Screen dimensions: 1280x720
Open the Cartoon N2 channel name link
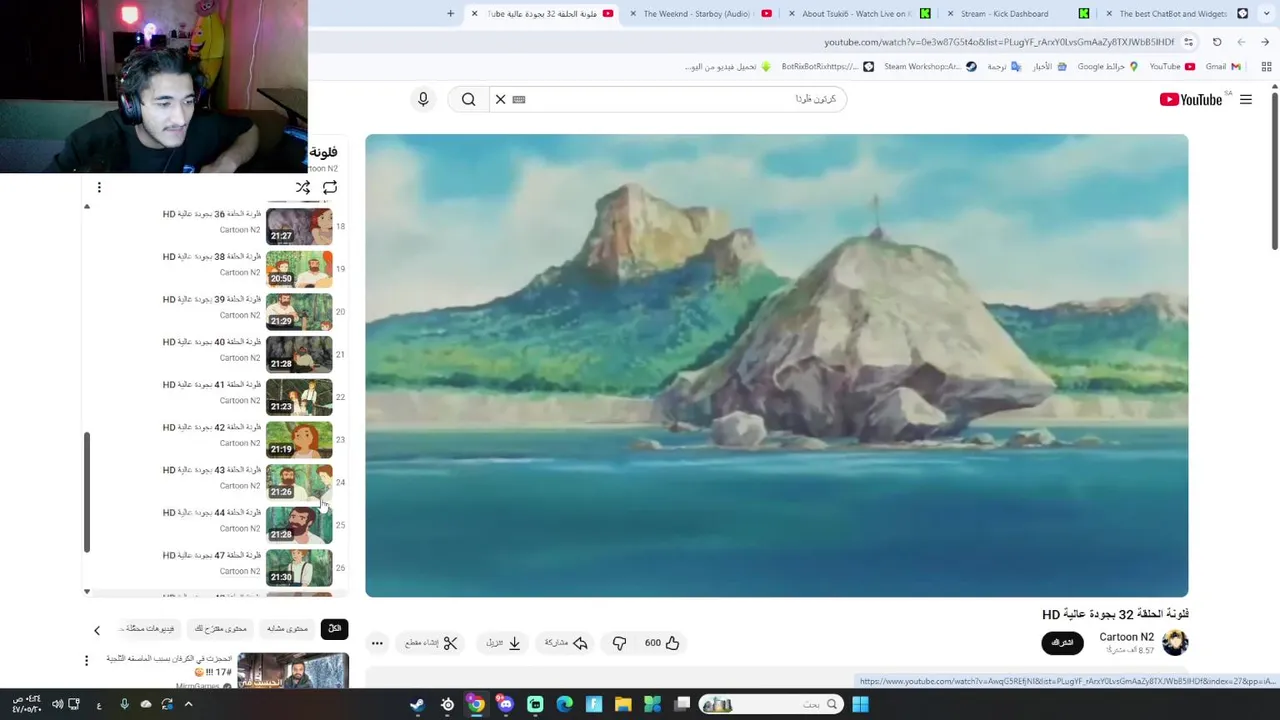(x=1126, y=637)
